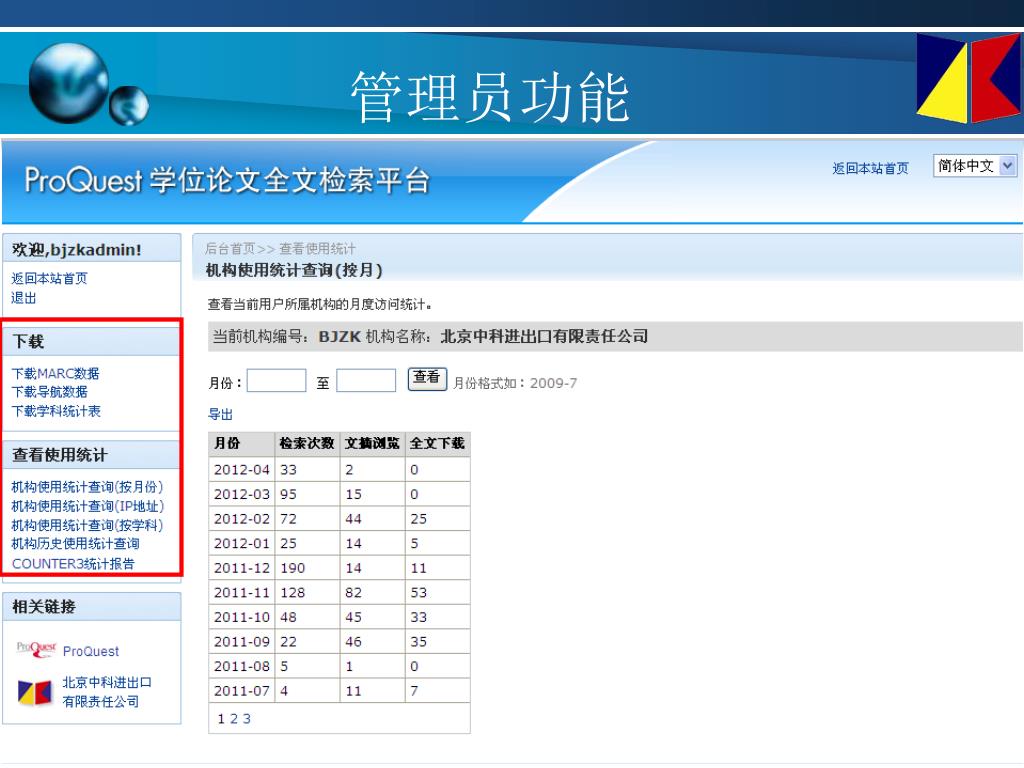1024x768 pixels.
Task: Select the 2012-03 month cell
Action: pos(242,494)
